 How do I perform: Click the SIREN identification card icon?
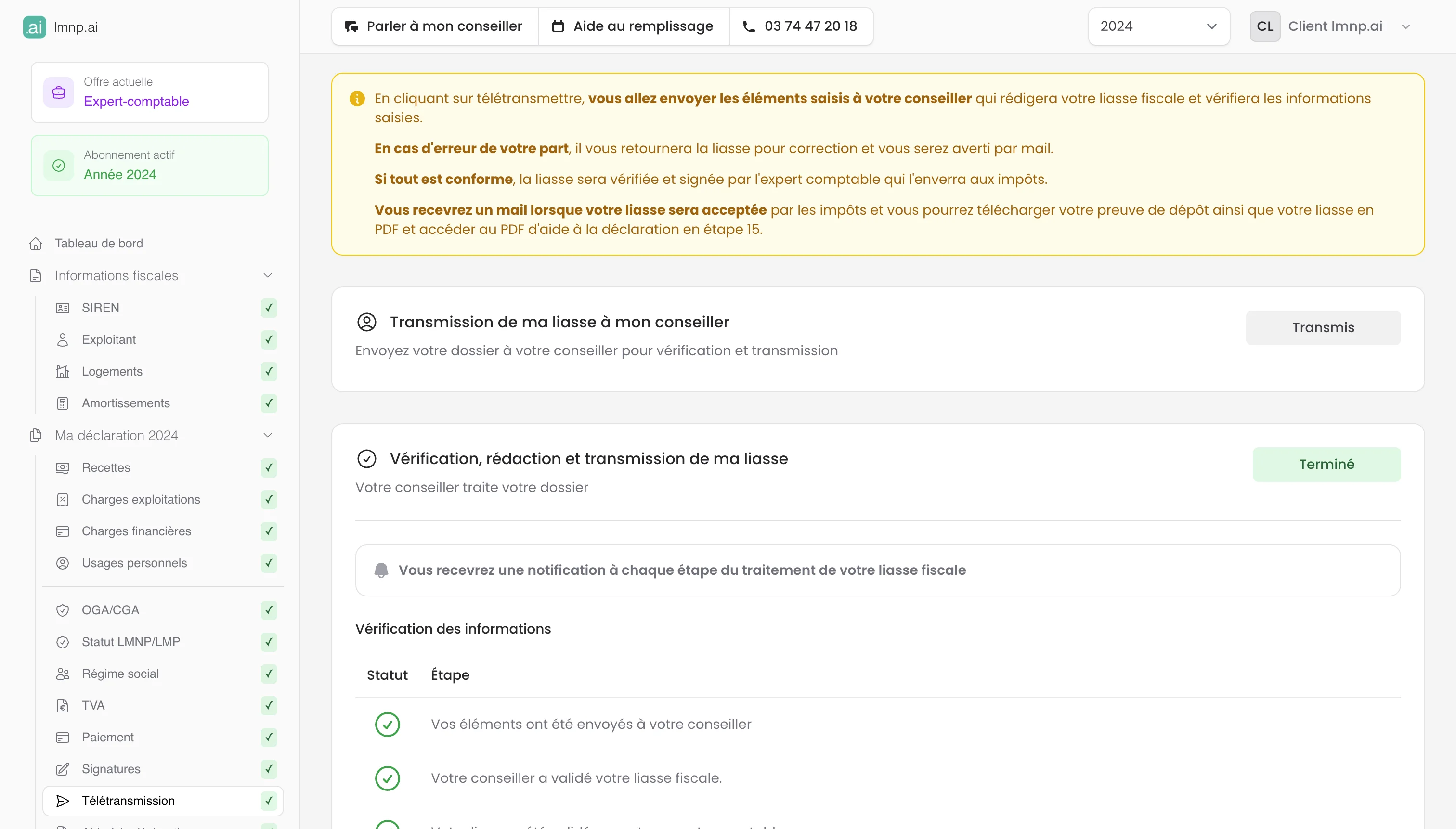[x=63, y=308]
